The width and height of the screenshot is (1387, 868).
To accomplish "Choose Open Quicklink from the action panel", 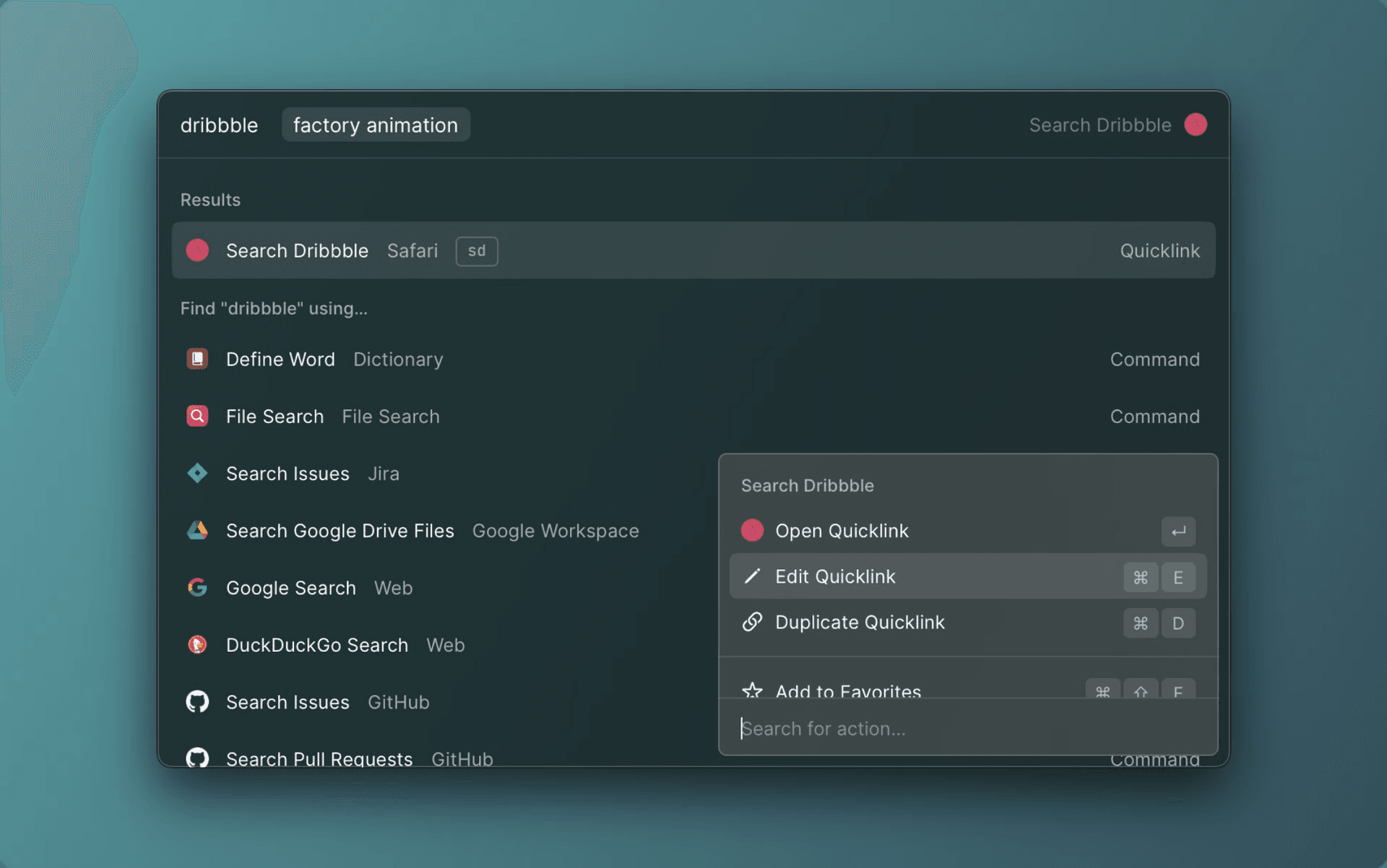I will [x=842, y=531].
